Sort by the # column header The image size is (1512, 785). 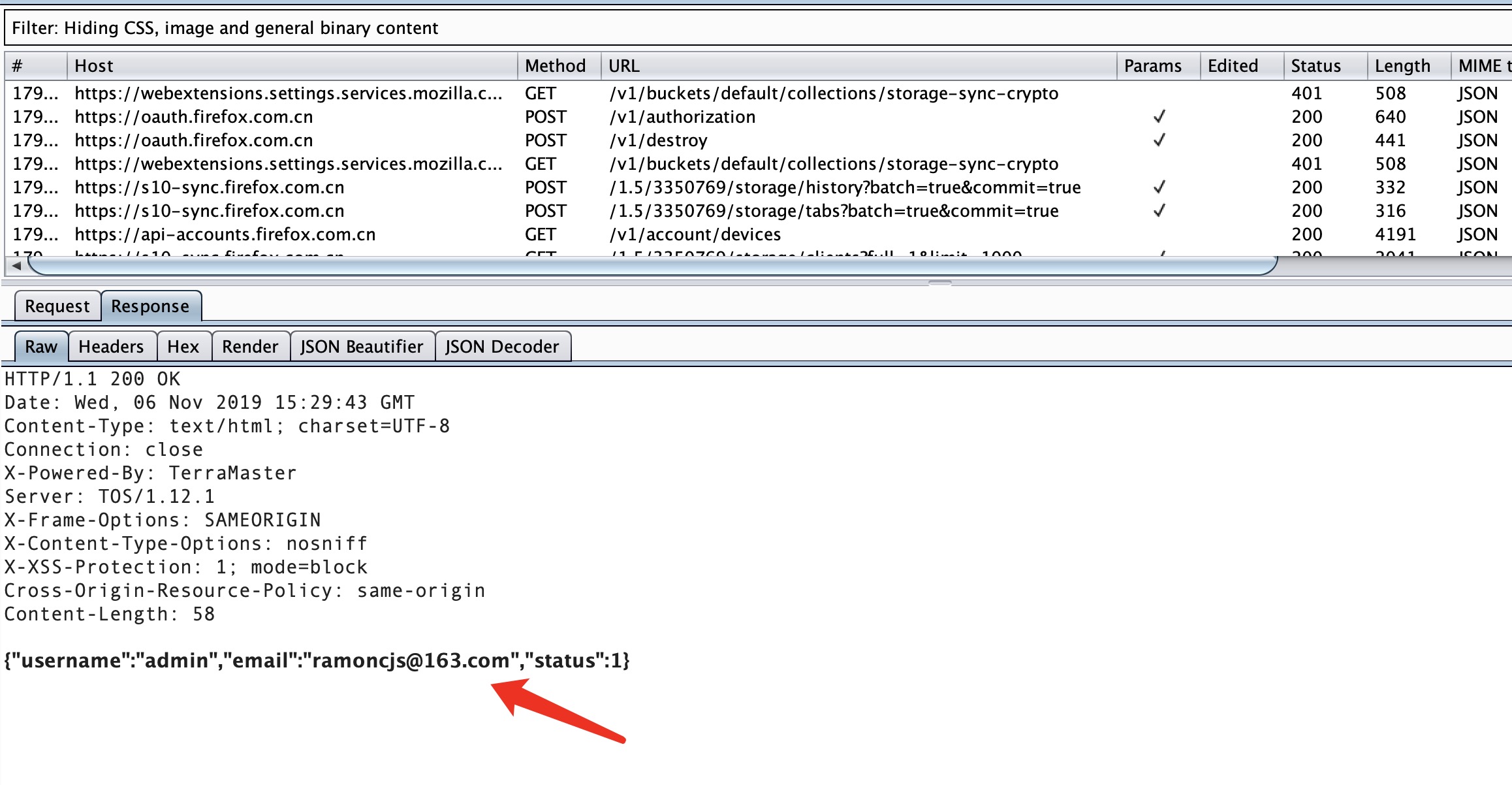pos(36,66)
